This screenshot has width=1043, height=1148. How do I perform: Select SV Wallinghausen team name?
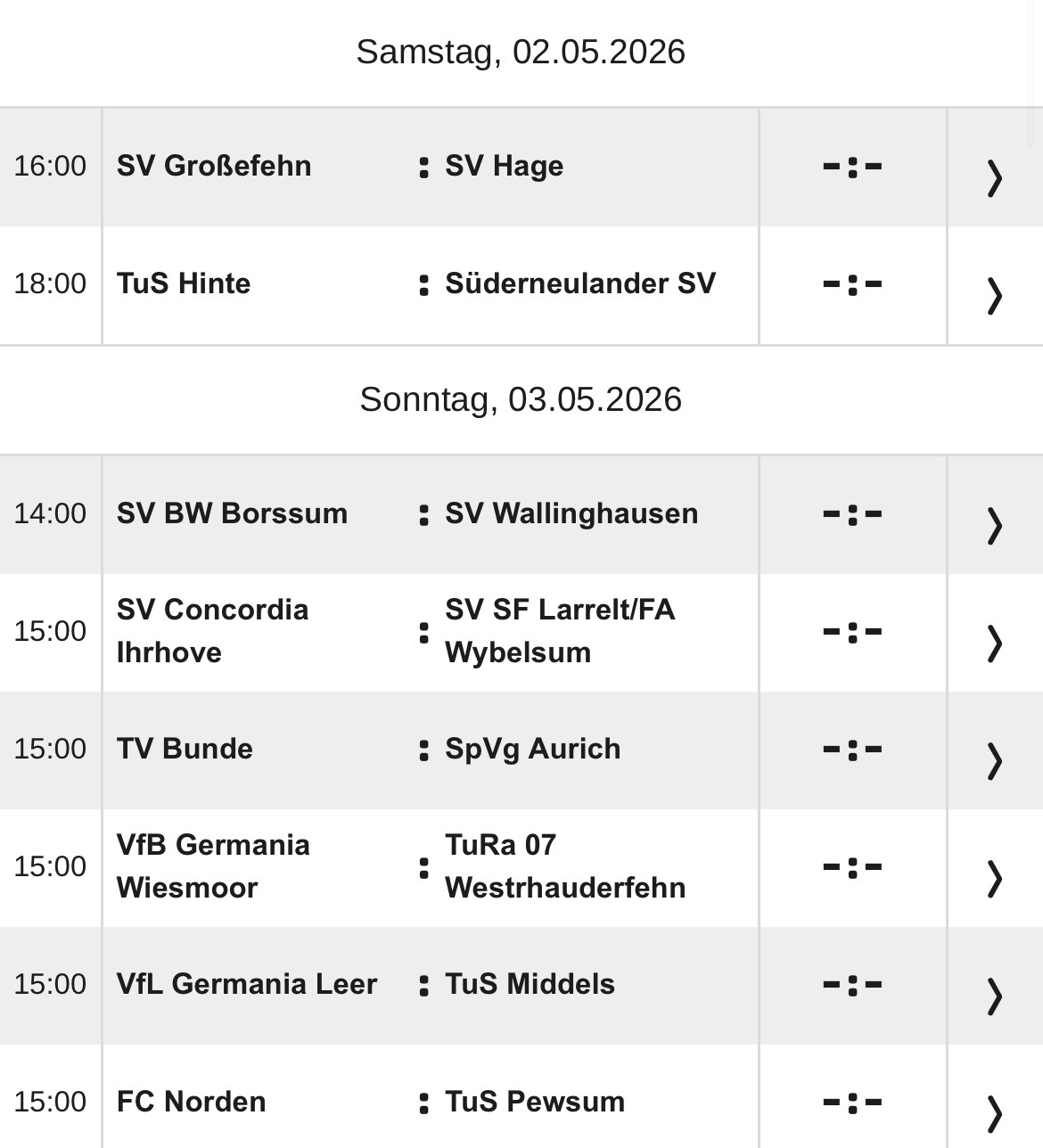pos(571,513)
